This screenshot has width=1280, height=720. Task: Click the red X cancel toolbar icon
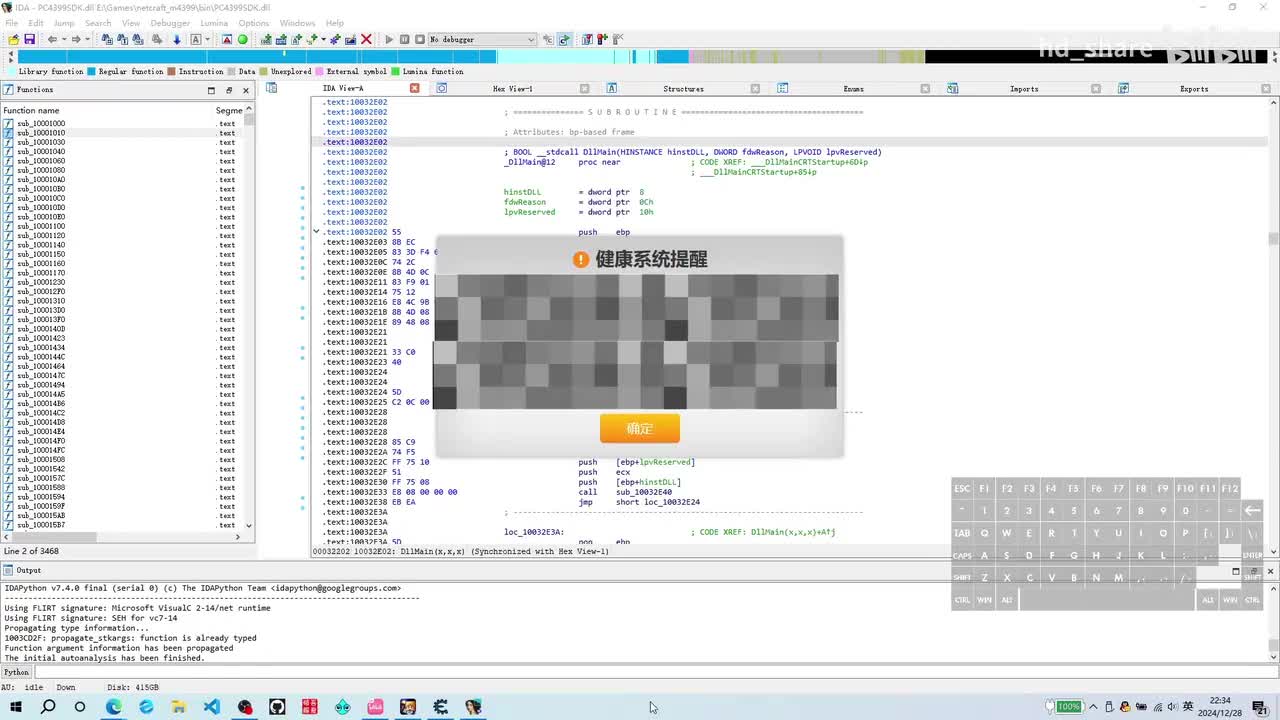tap(366, 39)
